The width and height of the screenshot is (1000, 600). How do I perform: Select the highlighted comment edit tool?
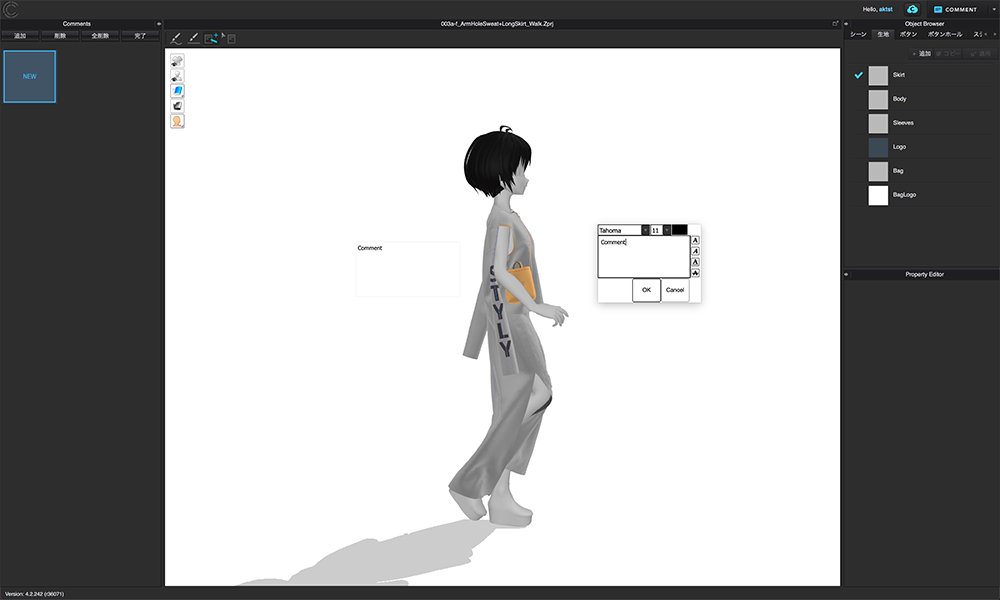(x=212, y=38)
